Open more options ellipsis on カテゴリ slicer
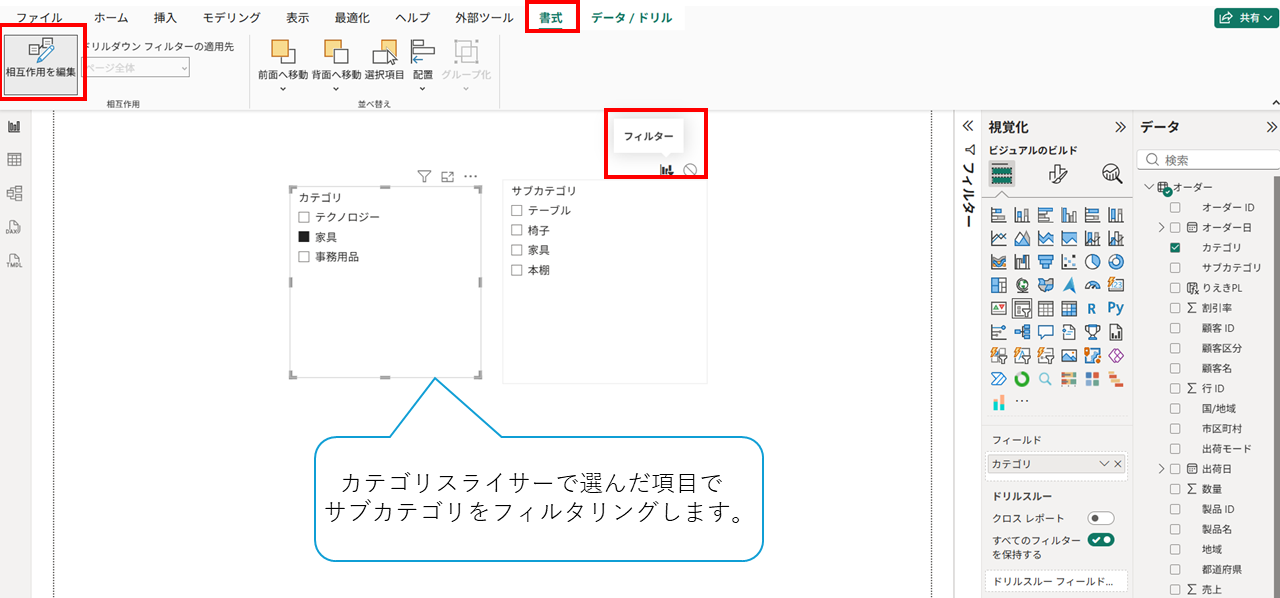The width and height of the screenshot is (1280, 598). tap(470, 177)
